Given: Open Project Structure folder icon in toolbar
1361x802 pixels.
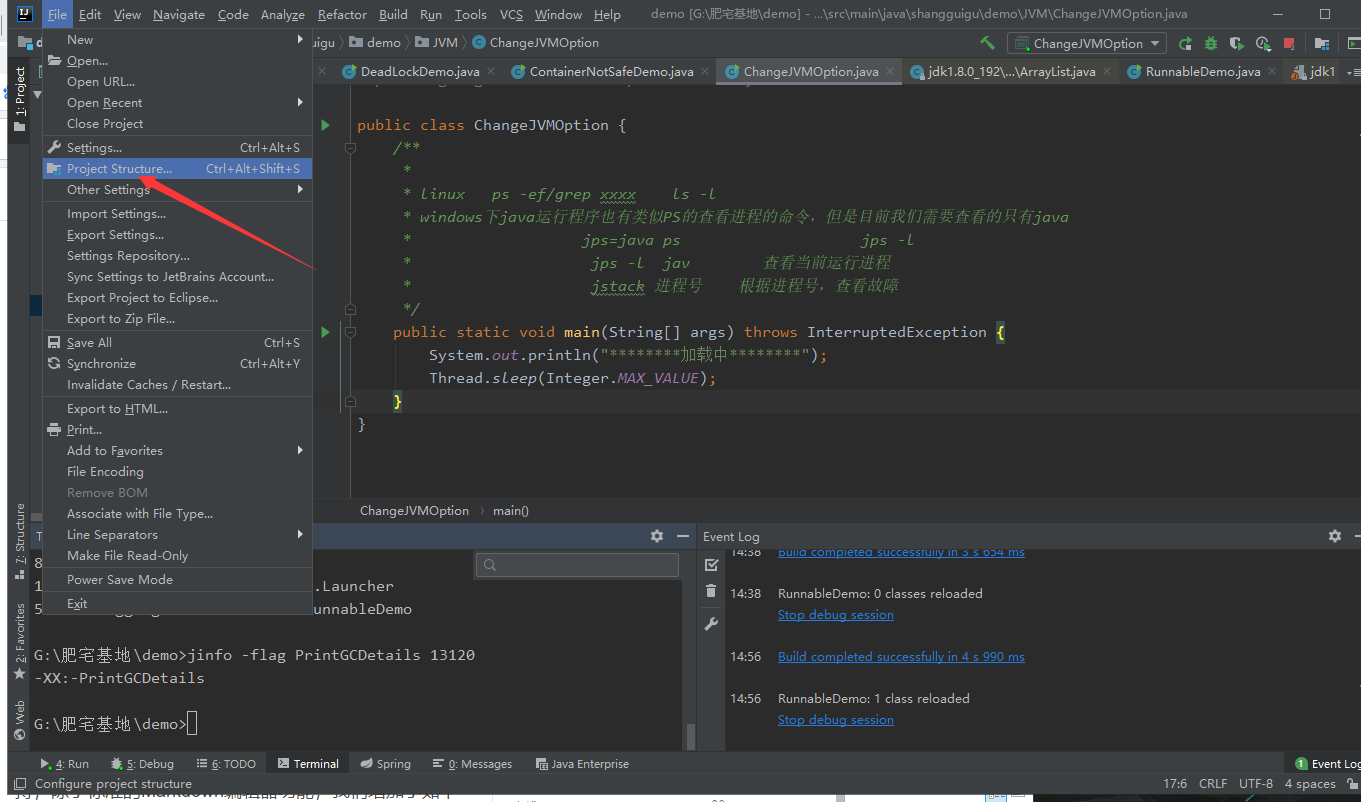Looking at the screenshot, I should point(1323,43).
